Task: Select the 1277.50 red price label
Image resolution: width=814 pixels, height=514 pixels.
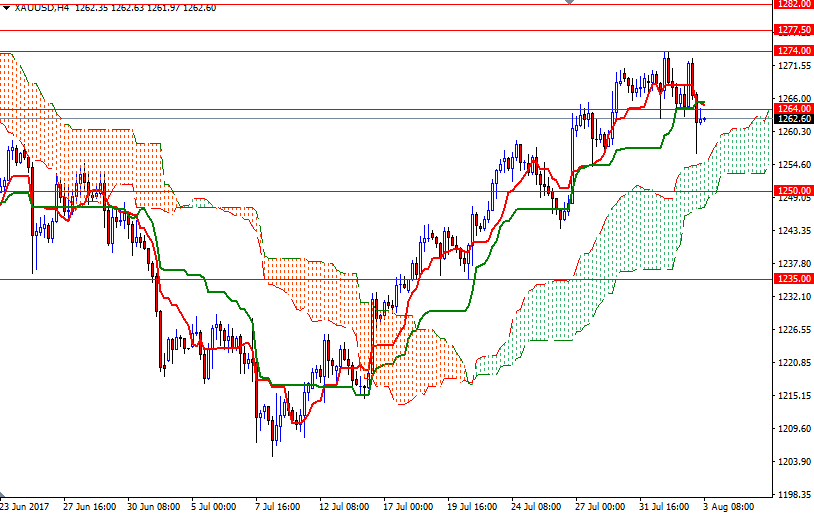Action: click(x=792, y=30)
